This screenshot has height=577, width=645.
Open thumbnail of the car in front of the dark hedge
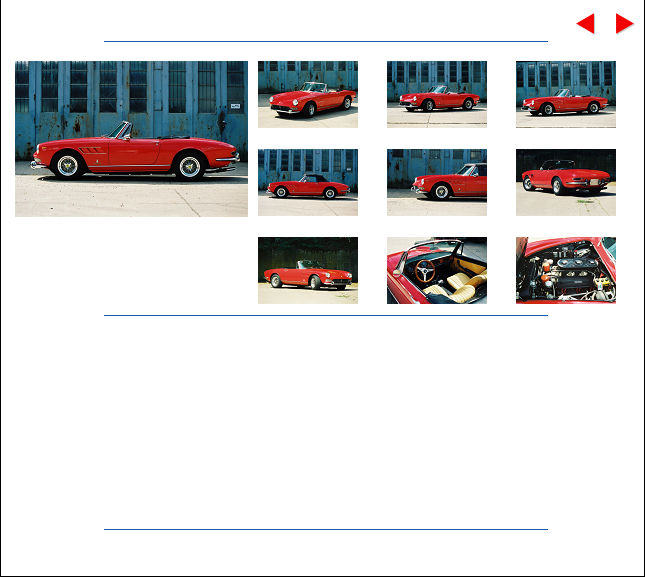[x=308, y=270]
